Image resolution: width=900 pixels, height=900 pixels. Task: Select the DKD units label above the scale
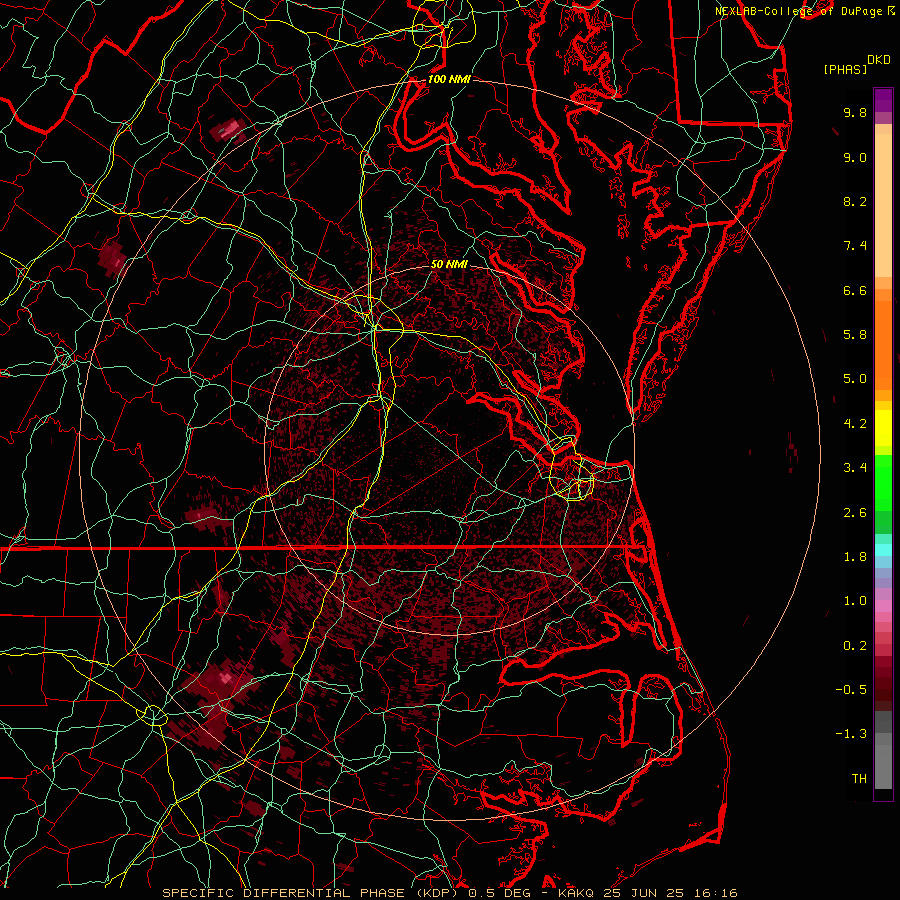(x=878, y=60)
